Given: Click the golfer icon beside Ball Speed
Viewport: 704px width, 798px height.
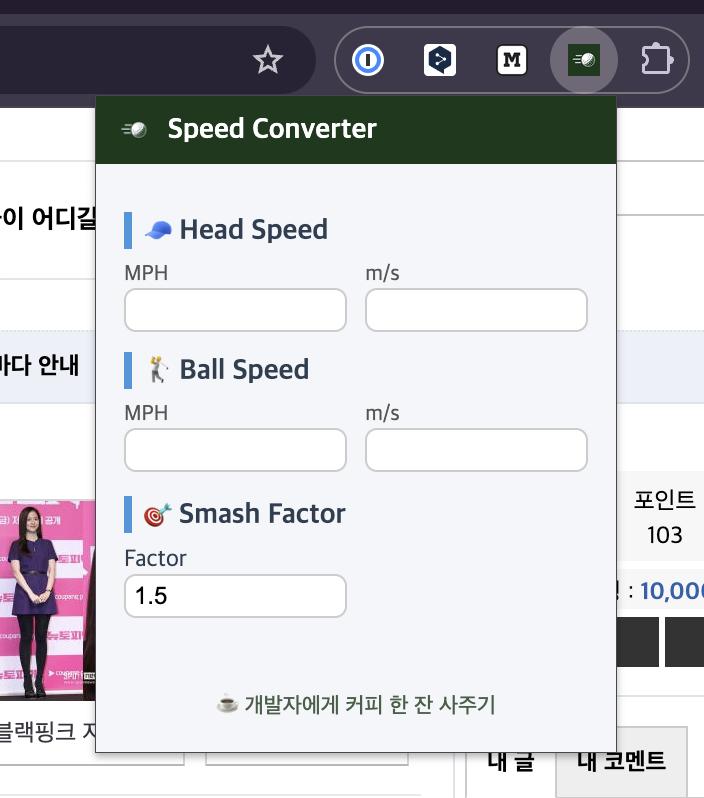Looking at the screenshot, I should click(158, 370).
